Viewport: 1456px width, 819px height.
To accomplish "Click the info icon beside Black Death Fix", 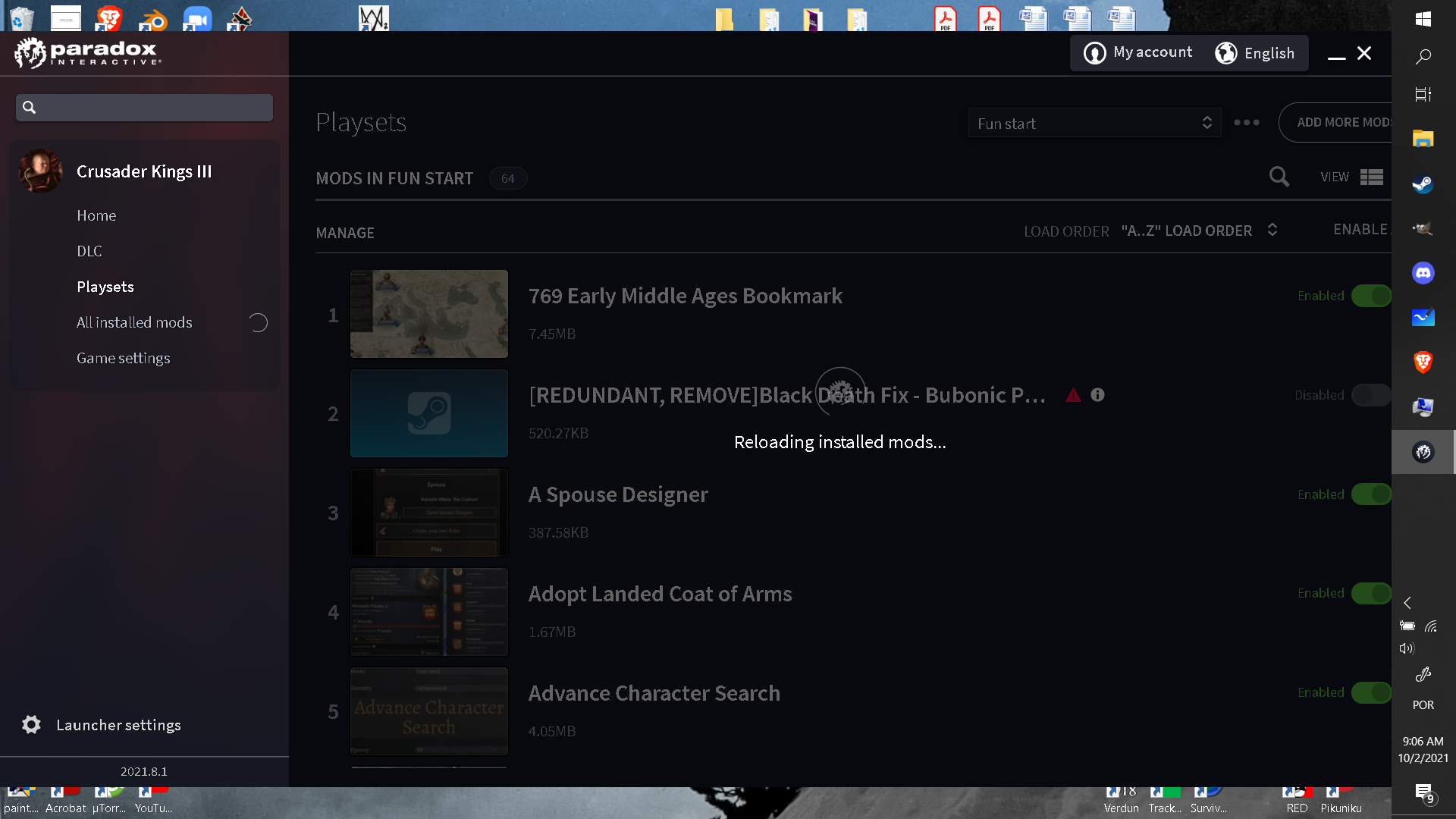I will click(1097, 394).
